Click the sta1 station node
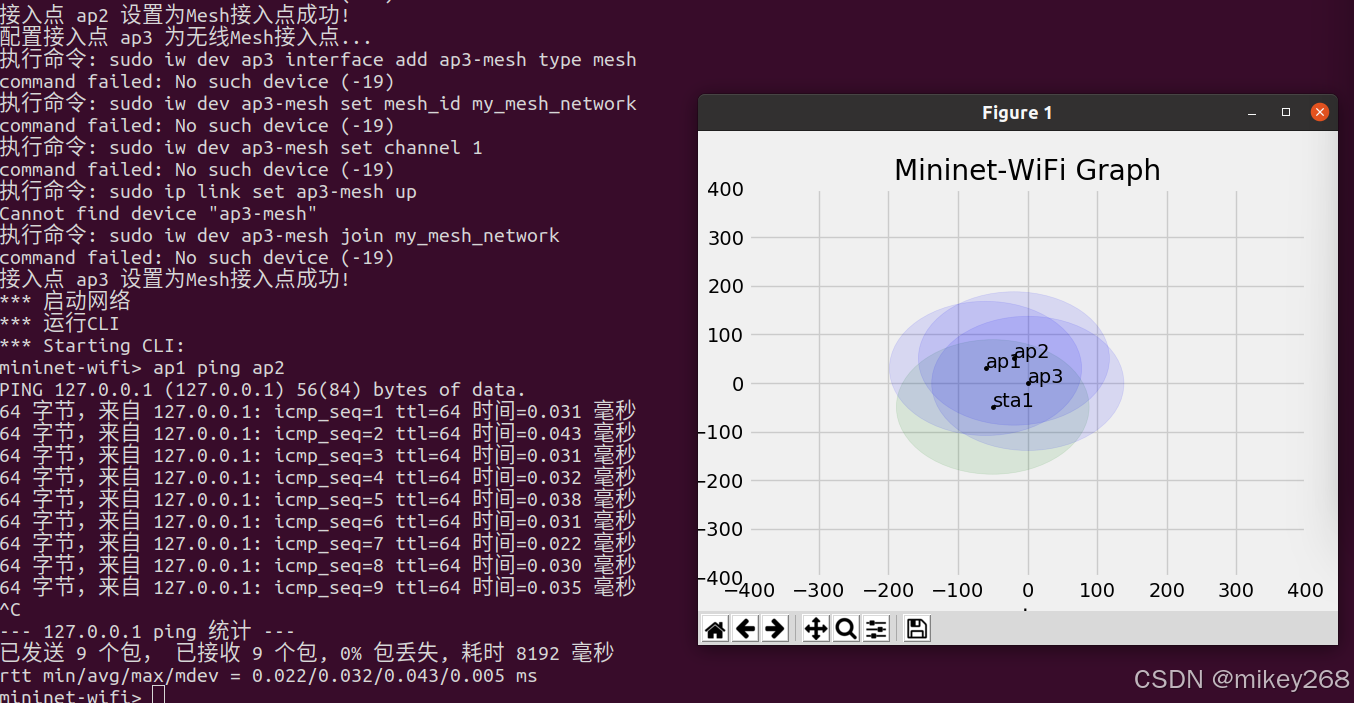This screenshot has height=703, width=1354. [x=1012, y=400]
